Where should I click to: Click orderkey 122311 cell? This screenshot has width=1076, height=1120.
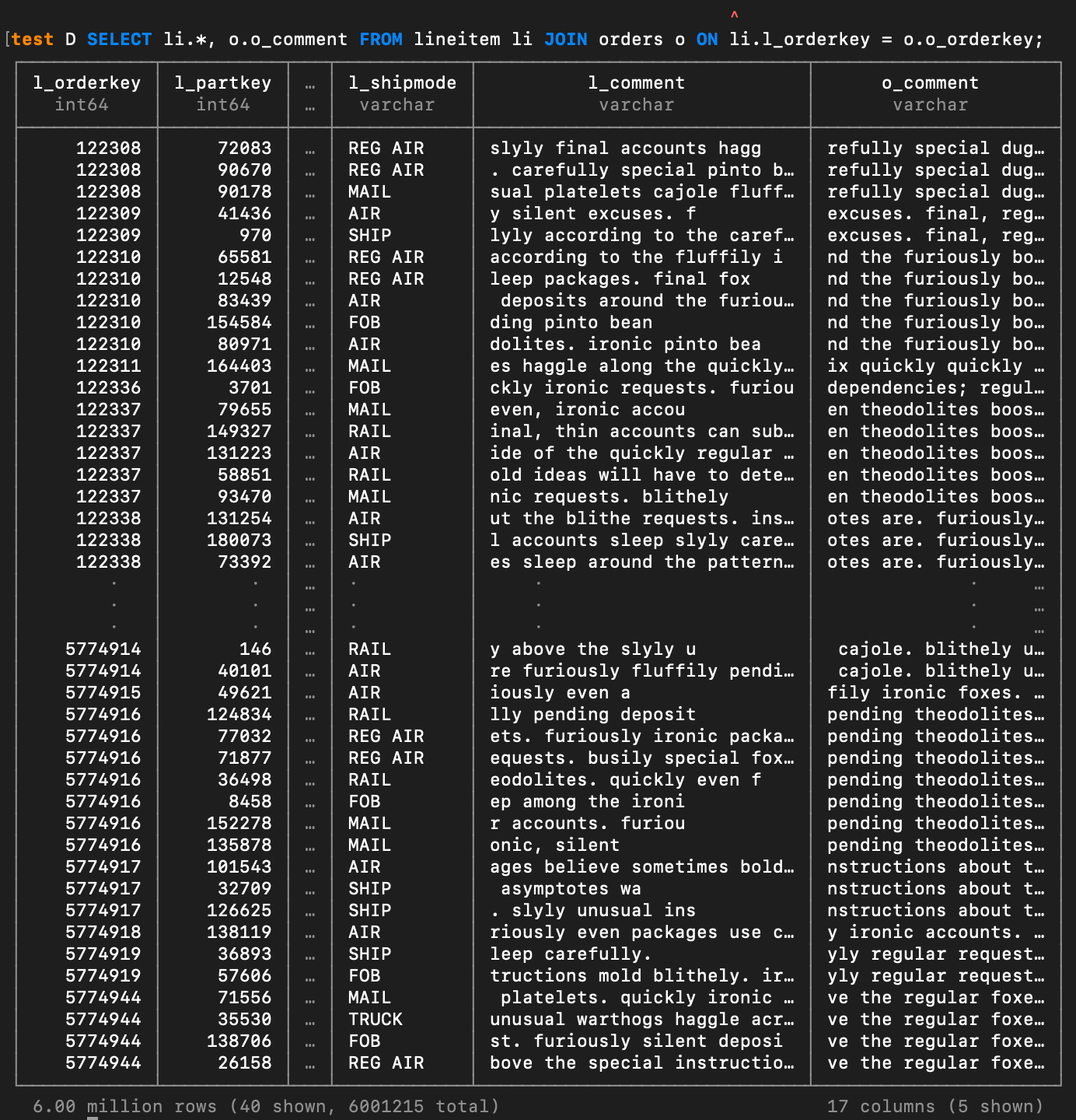109,366
